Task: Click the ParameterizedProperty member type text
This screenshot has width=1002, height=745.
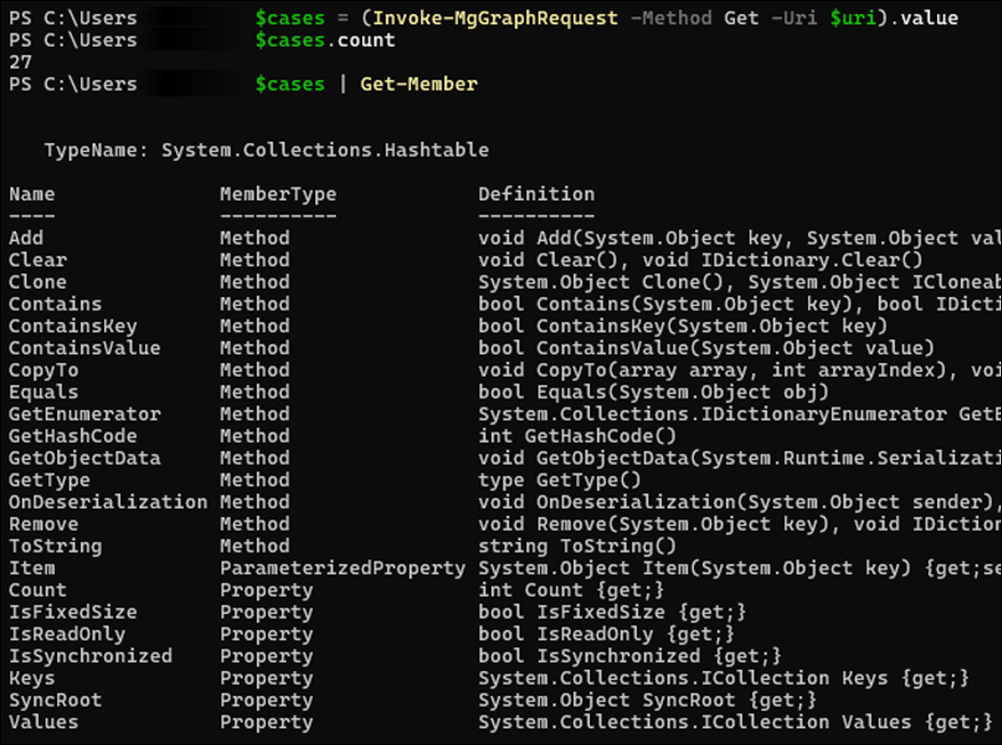Action: click(x=342, y=568)
